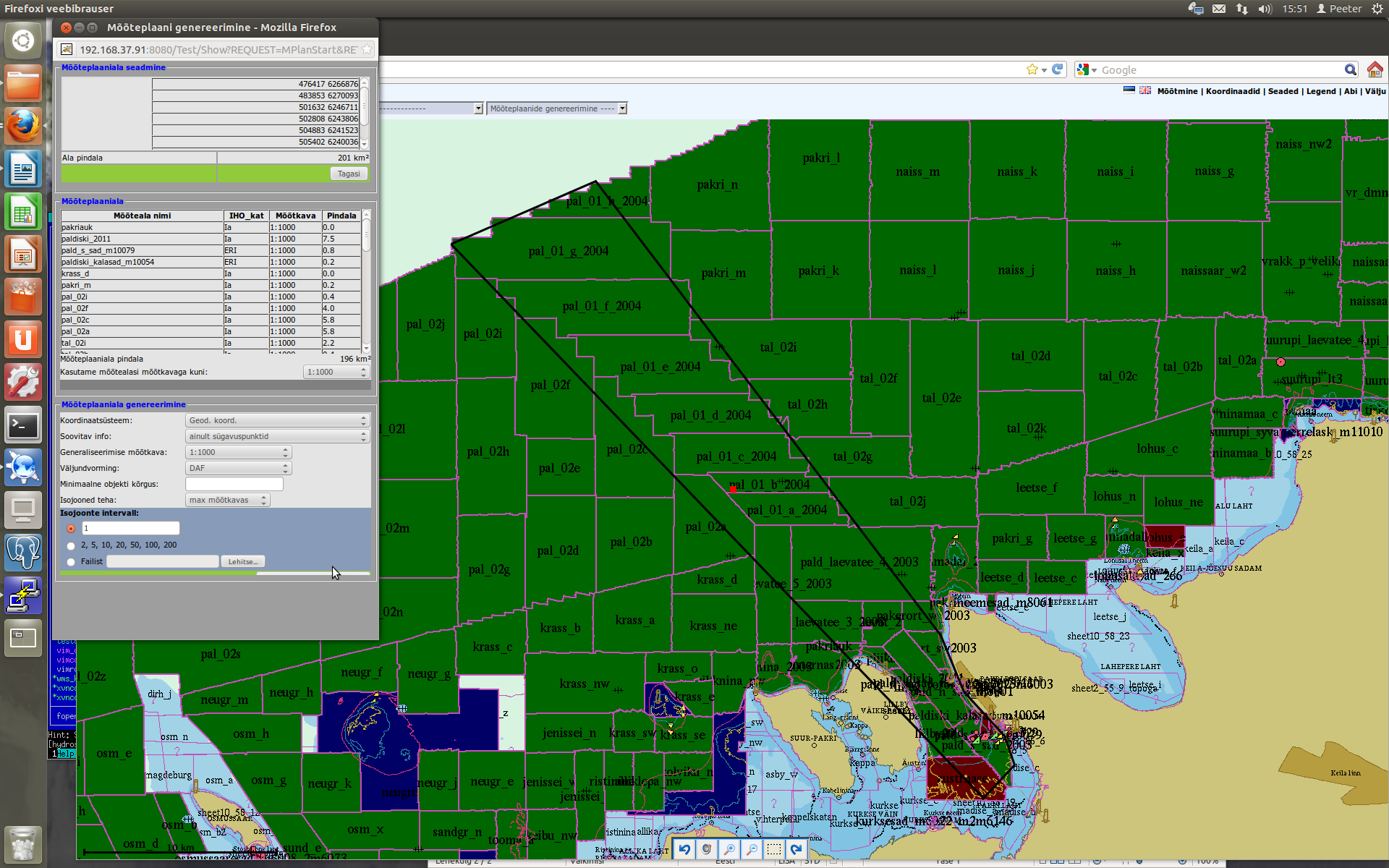1389x868 pixels.
Task: Select the single isoline interval radio button
Action: tap(71, 529)
